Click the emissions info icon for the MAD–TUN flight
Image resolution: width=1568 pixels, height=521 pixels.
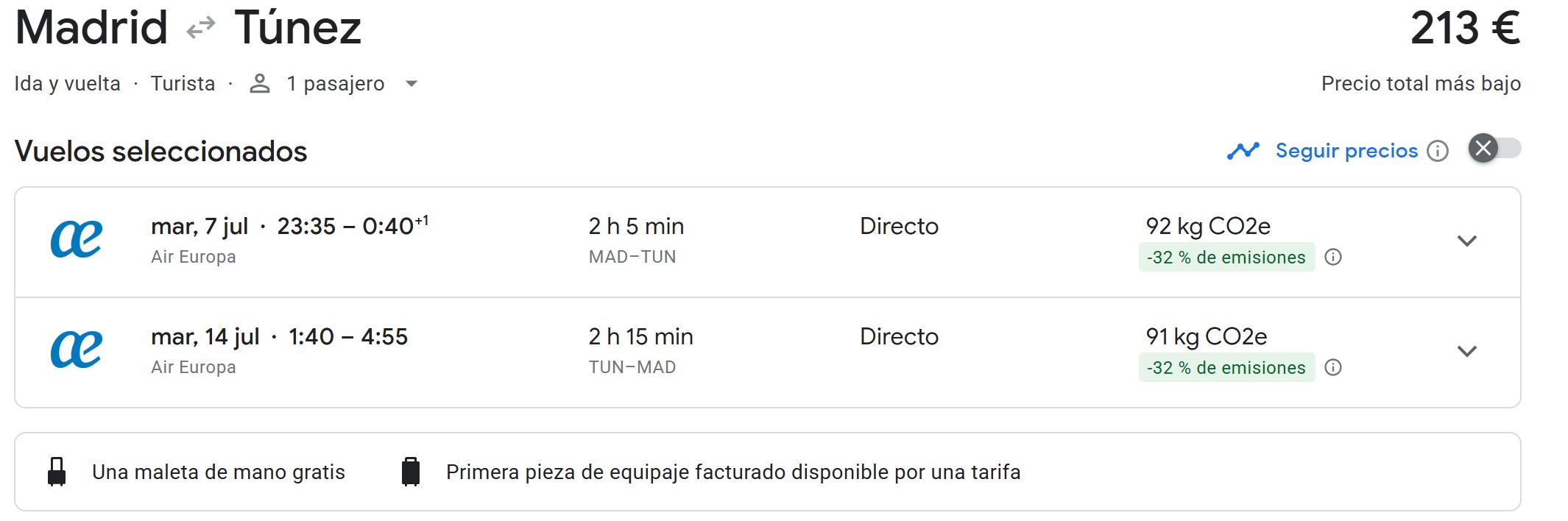point(1333,257)
